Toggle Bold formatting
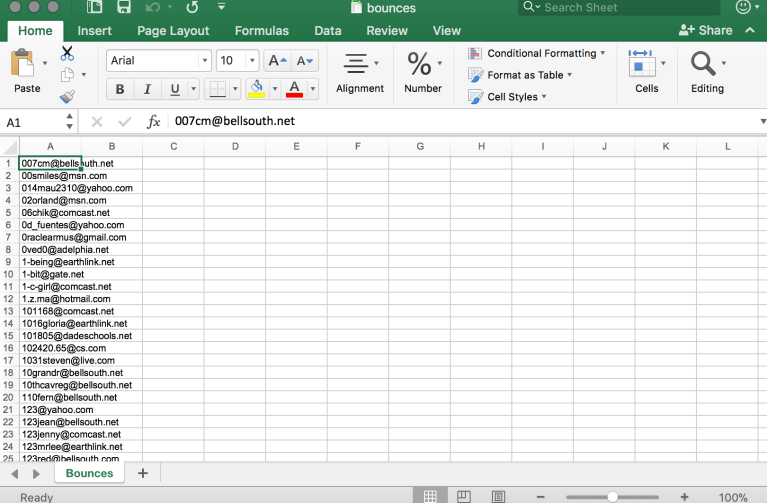Viewport: 767px width, 503px height. coord(120,90)
